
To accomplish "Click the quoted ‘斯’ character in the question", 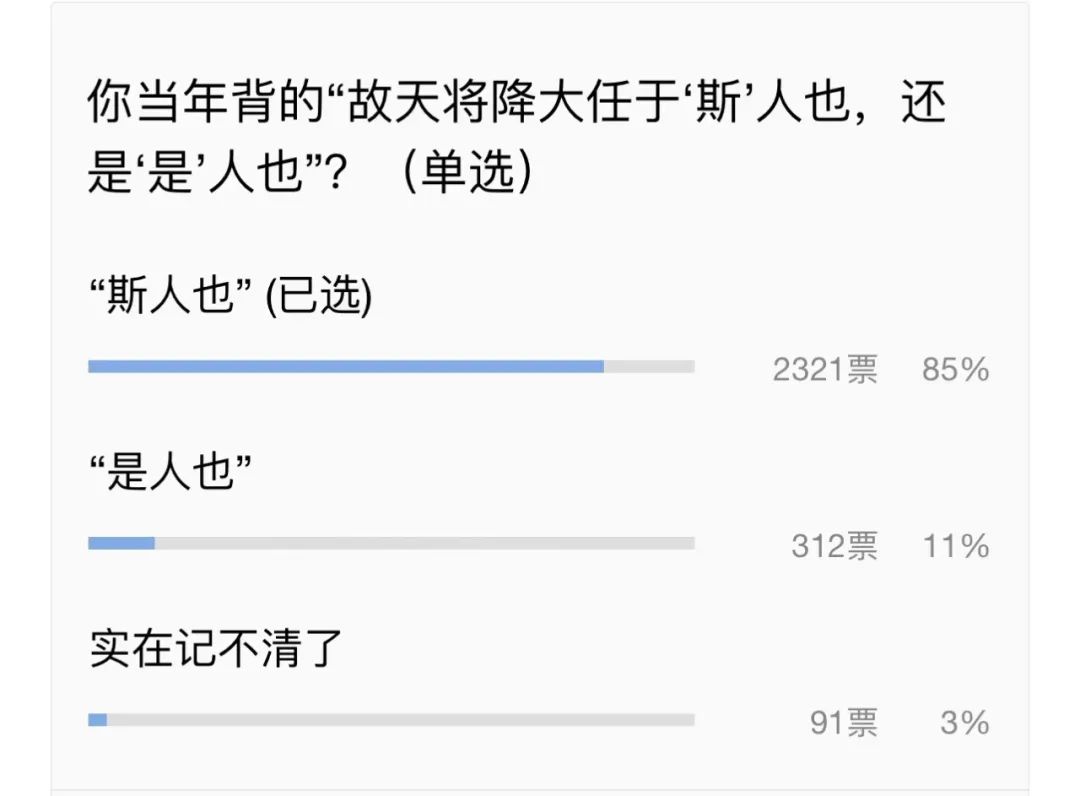I will tap(718, 101).
